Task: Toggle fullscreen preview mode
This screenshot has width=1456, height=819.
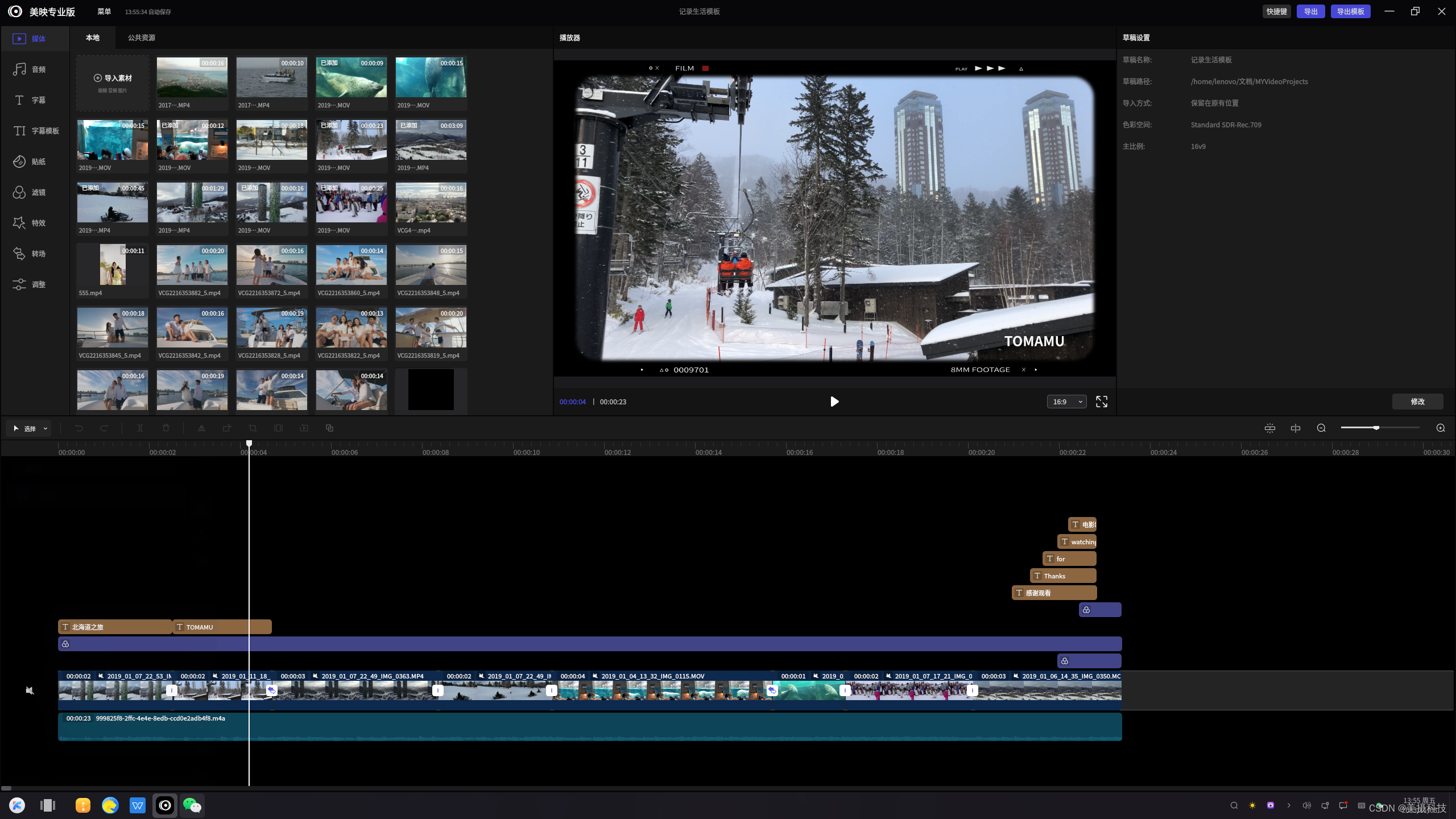Action: tap(1102, 401)
